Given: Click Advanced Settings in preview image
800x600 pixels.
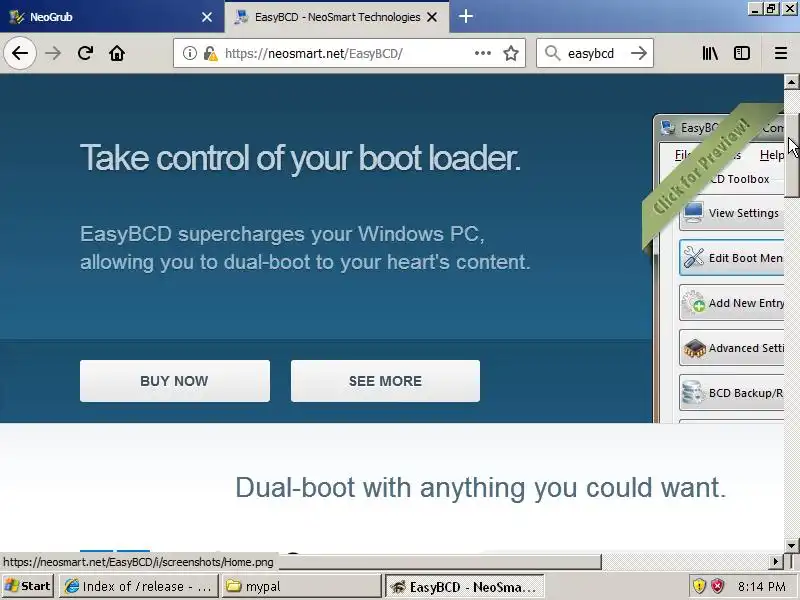Looking at the screenshot, I should [732, 348].
